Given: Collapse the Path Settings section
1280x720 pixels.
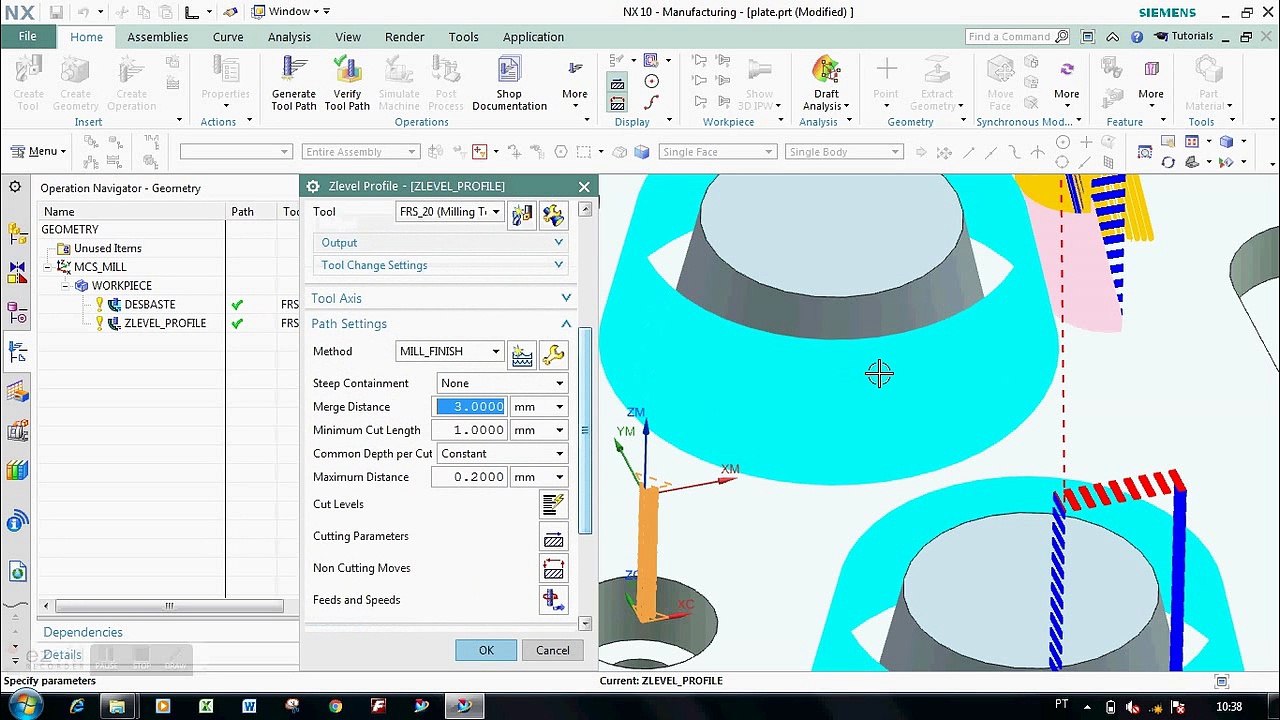Looking at the screenshot, I should tap(441, 324).
